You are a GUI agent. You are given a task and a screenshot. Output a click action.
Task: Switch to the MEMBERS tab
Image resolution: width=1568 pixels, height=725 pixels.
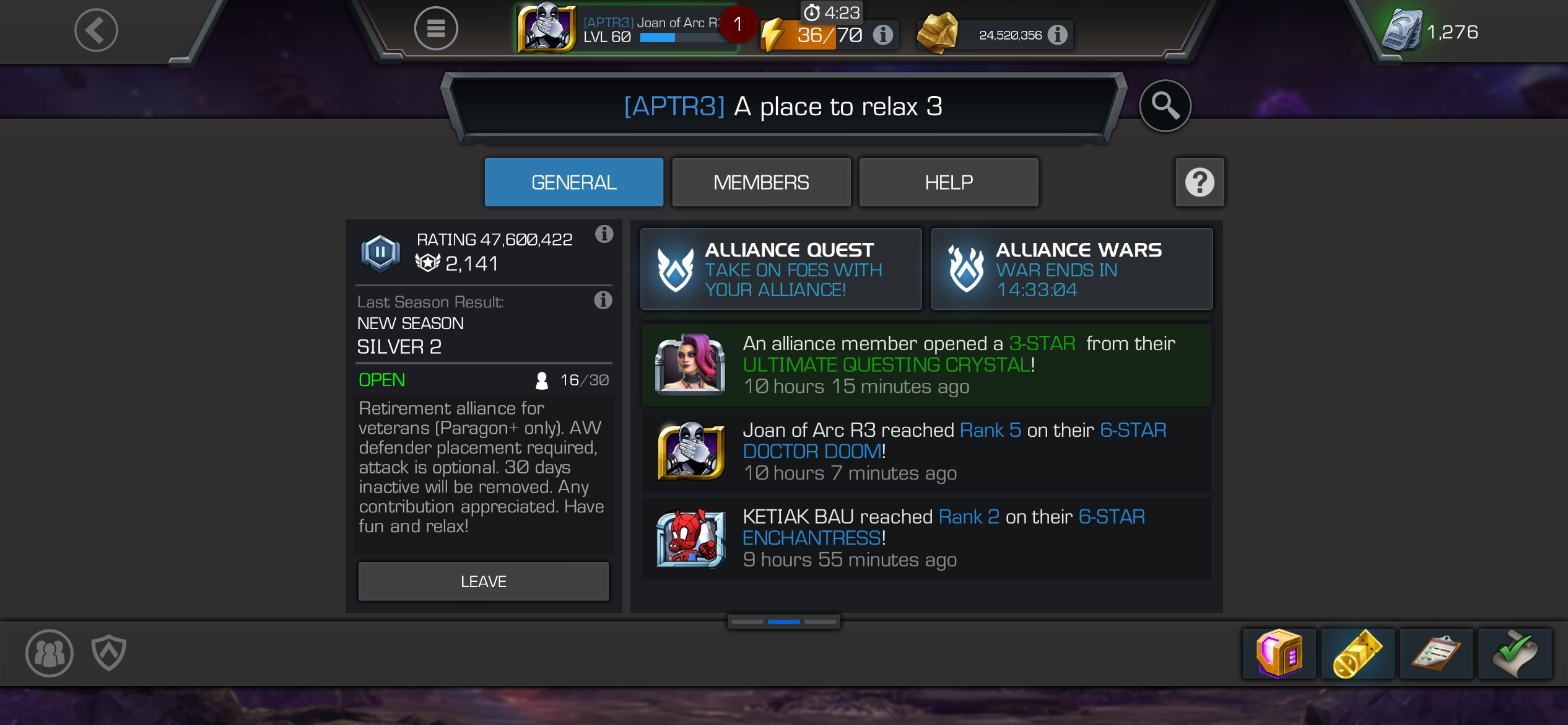pyautogui.click(x=761, y=182)
